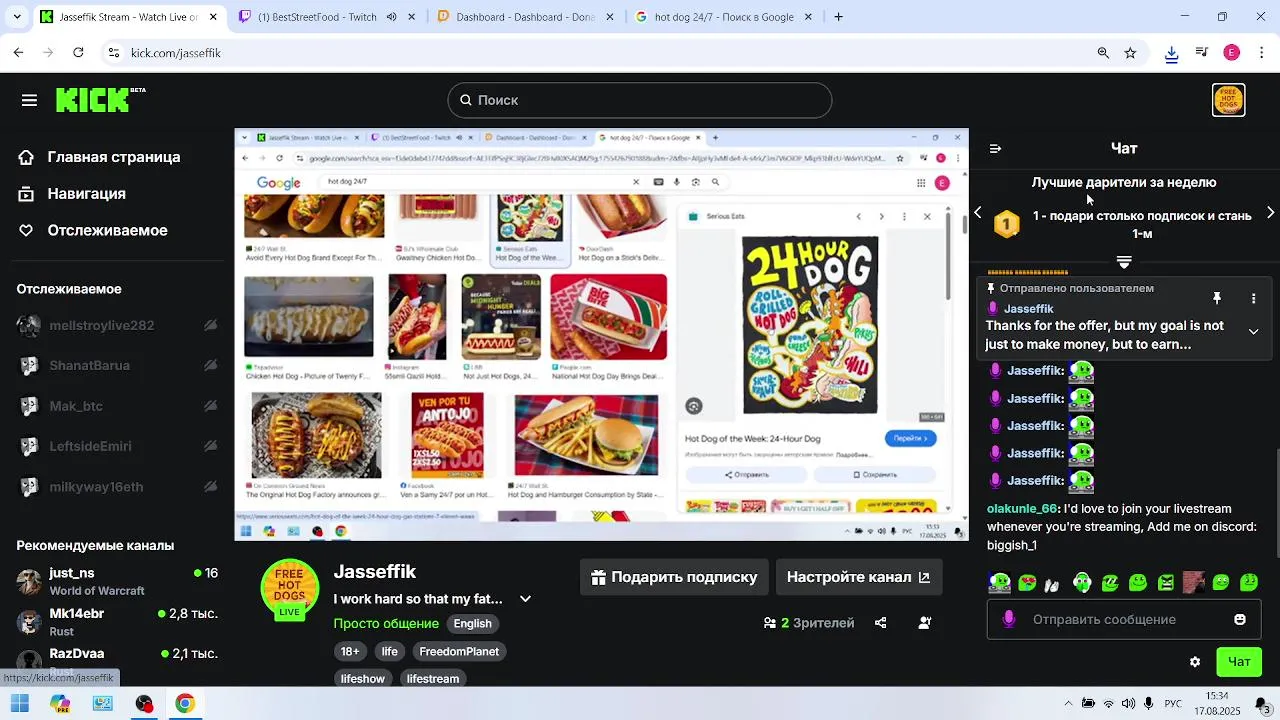Click the stream video preview
The height and width of the screenshot is (720, 1280).
[x=601, y=334]
